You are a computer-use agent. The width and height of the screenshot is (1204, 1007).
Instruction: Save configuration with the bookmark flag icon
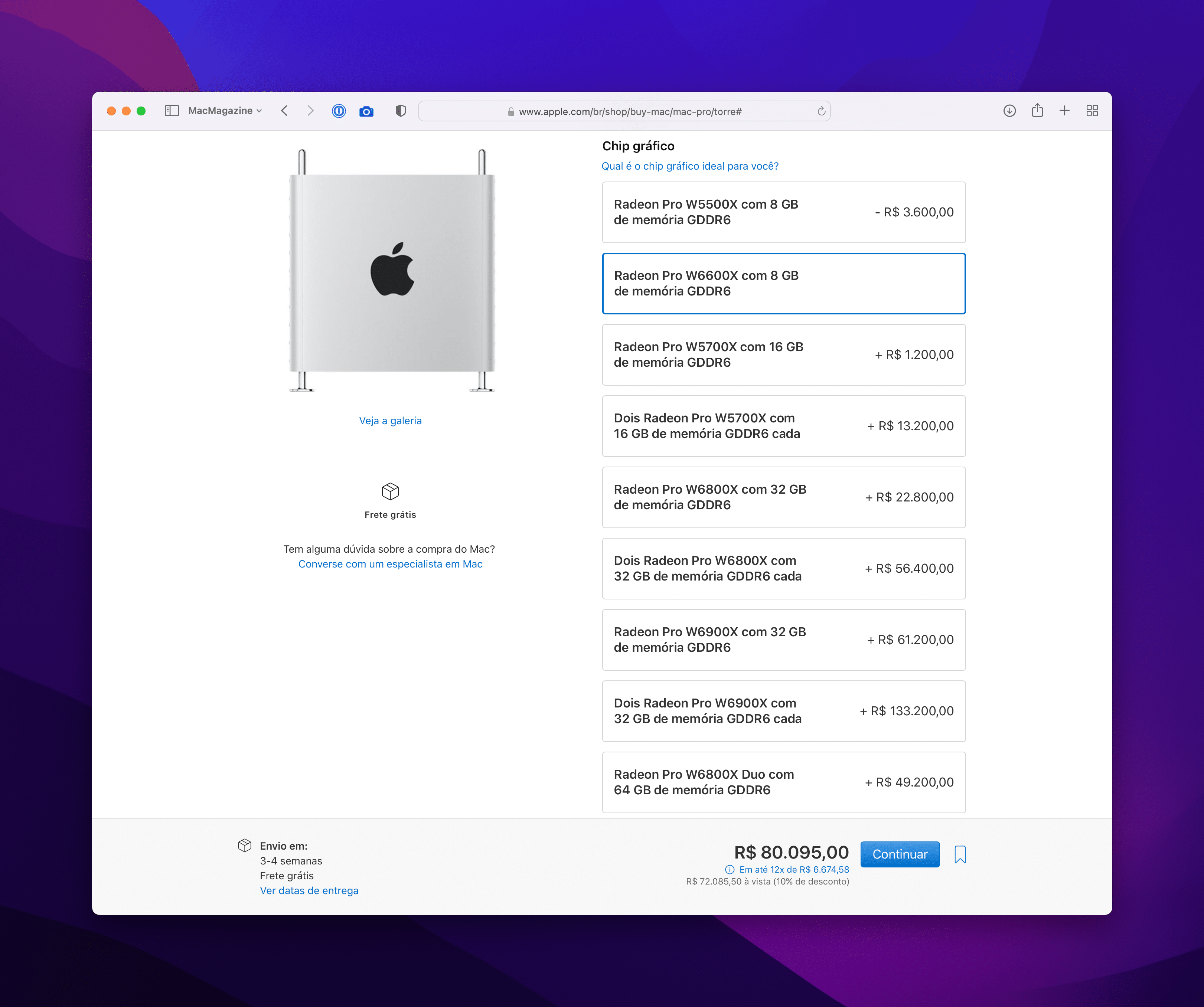click(x=960, y=854)
